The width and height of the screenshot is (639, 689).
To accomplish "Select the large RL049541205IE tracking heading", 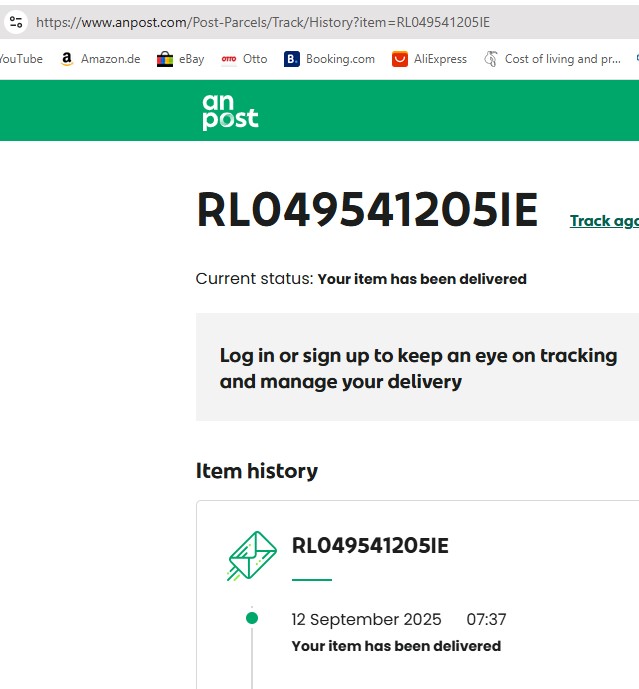I will [x=367, y=211].
